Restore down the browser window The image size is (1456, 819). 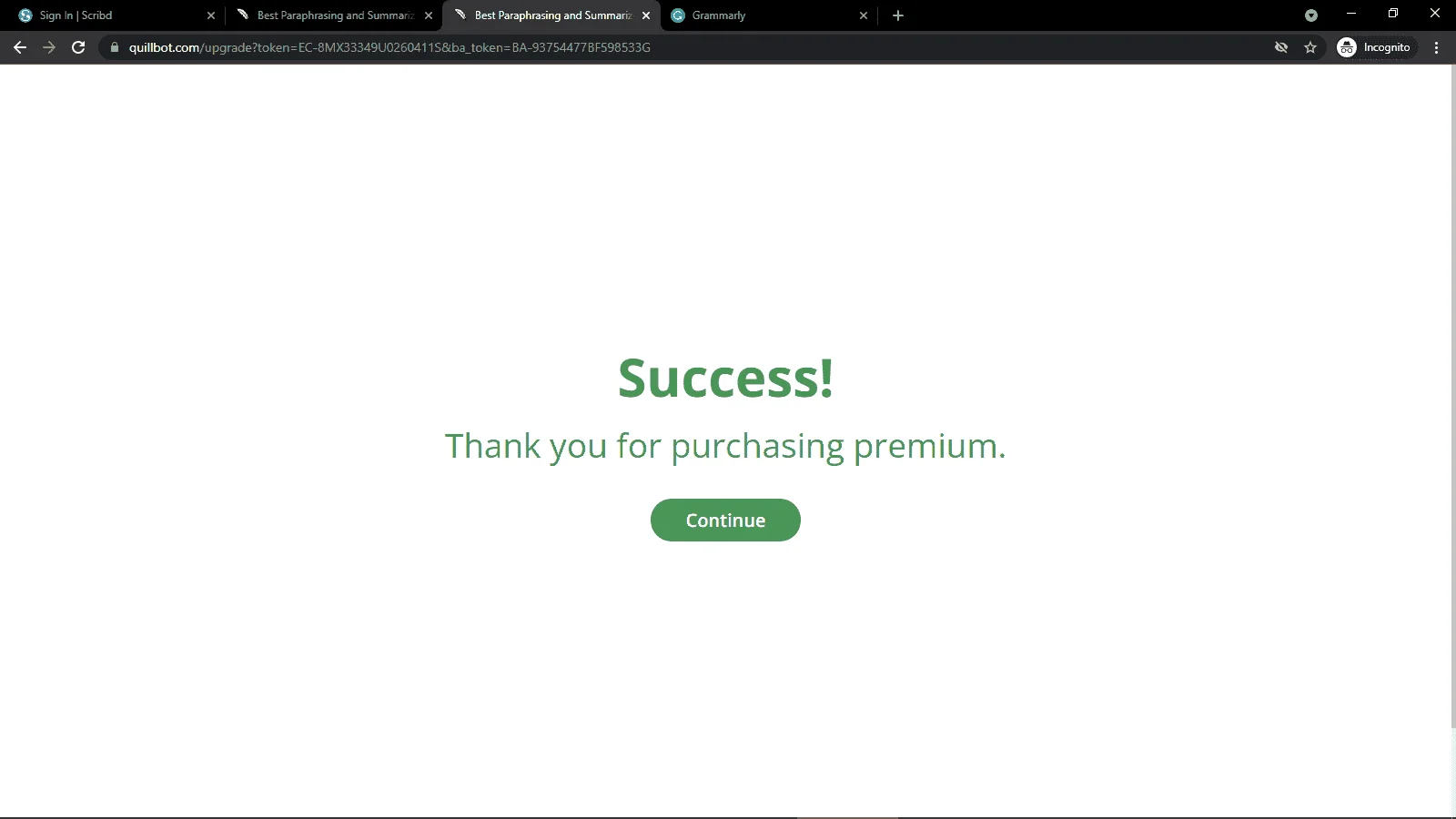pyautogui.click(x=1393, y=14)
